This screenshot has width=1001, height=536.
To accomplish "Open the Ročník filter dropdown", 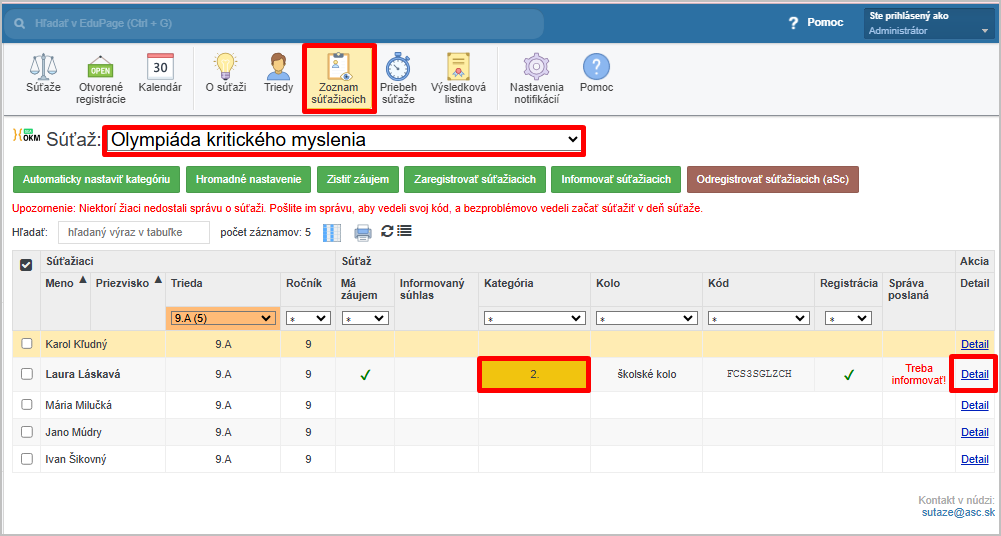I will click(308, 318).
